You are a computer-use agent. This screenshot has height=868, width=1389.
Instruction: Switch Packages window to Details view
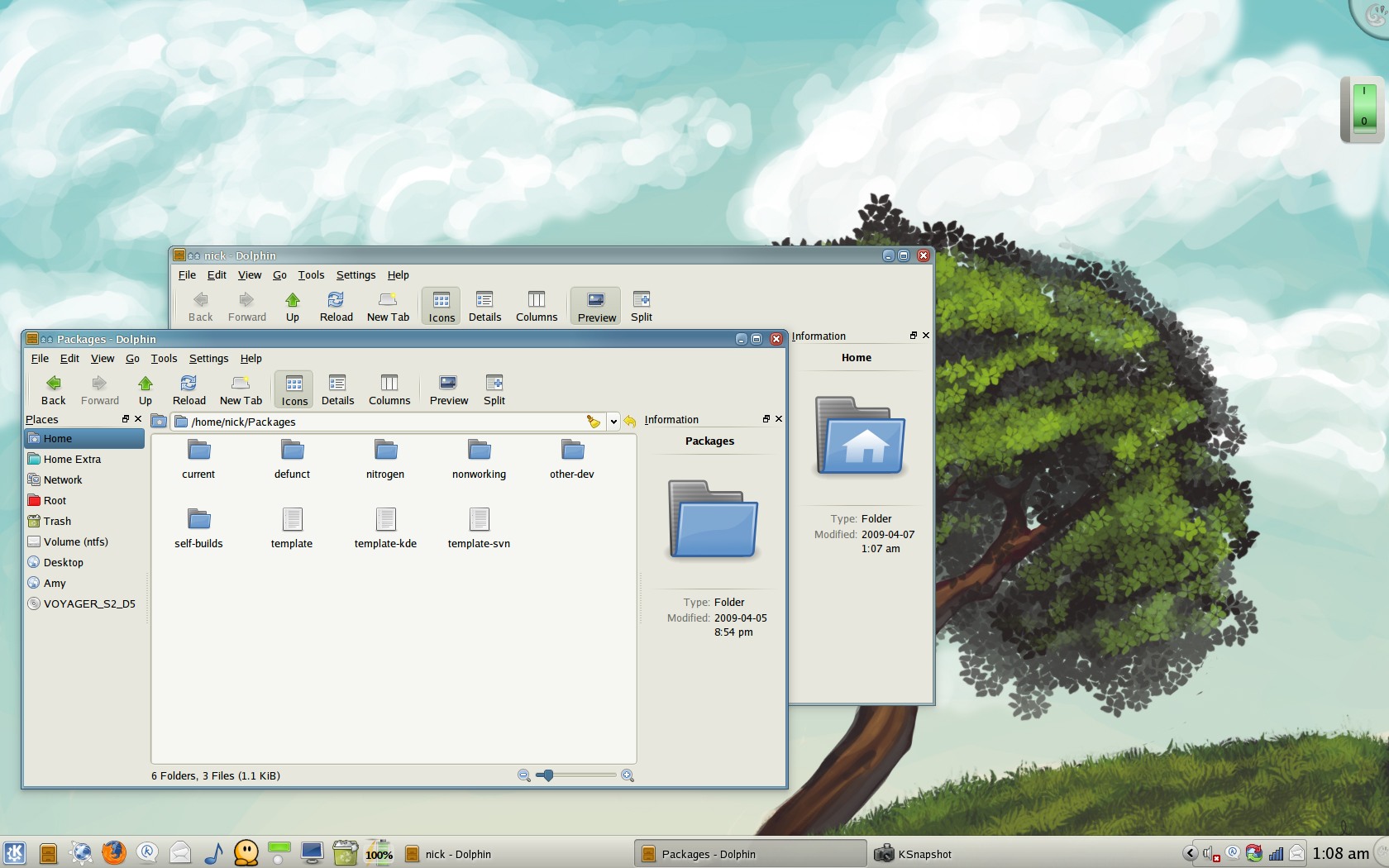(337, 390)
